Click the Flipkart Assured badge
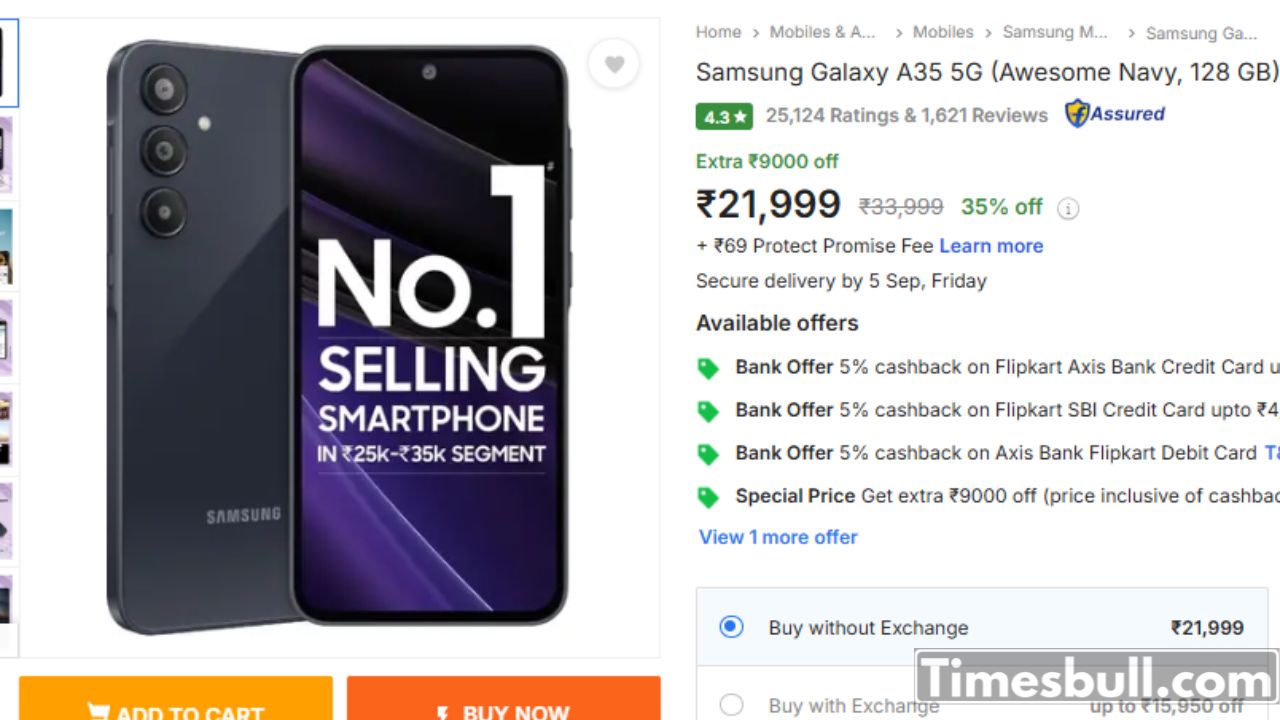1280x720 pixels. click(1115, 114)
